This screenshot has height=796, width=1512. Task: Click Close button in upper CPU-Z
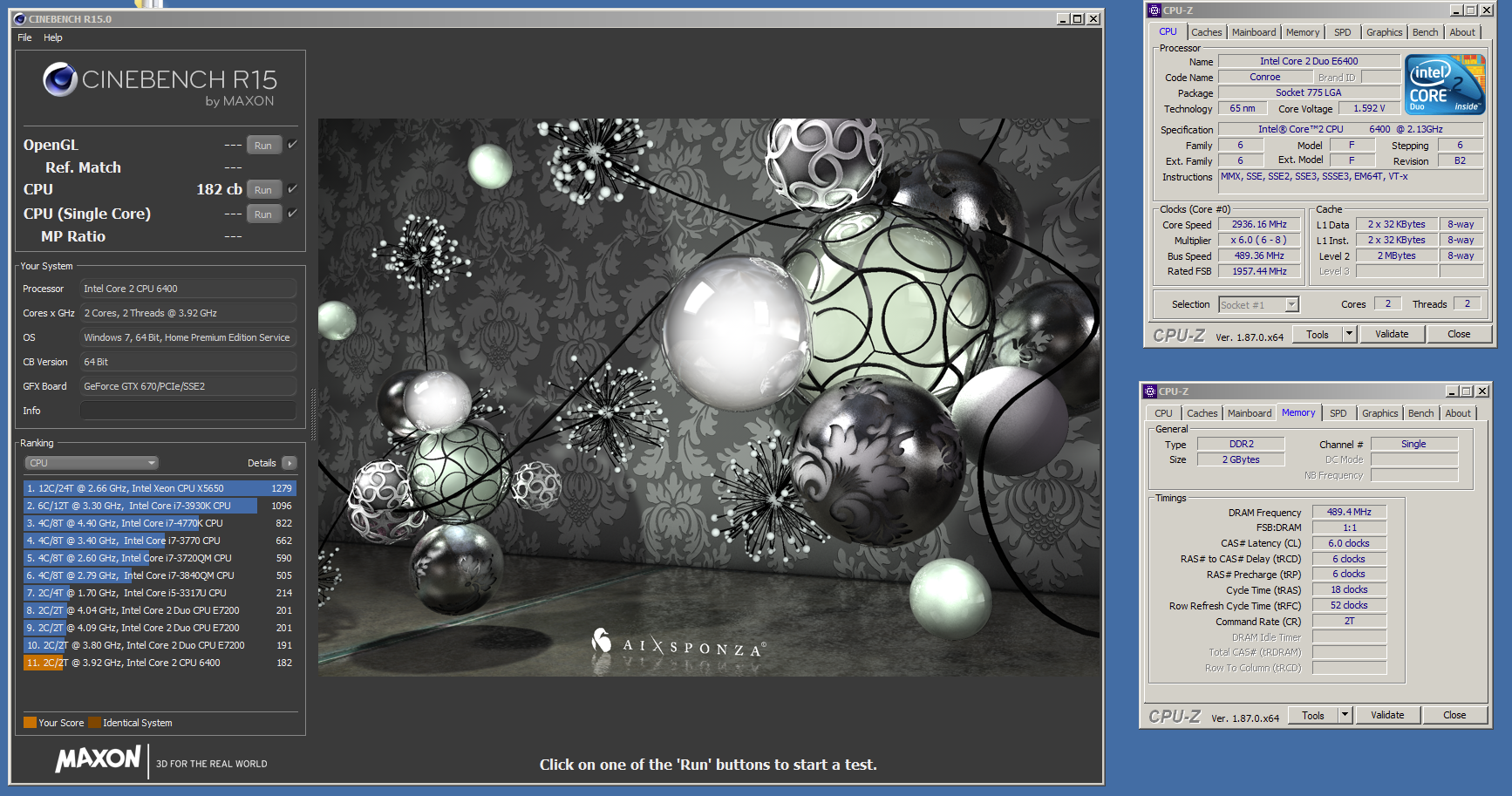(x=1459, y=334)
